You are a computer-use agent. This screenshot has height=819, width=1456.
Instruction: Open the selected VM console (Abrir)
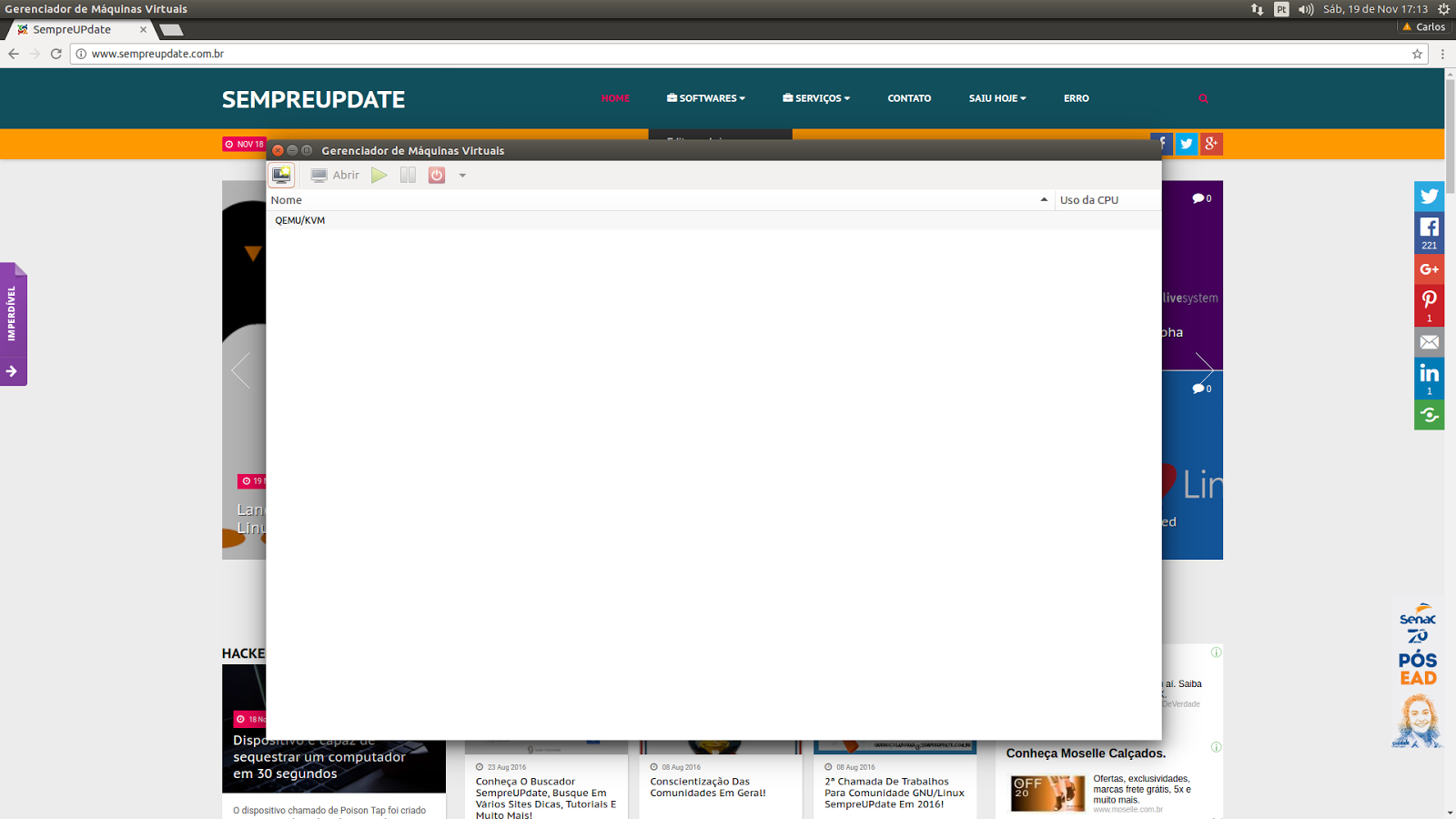pos(335,175)
